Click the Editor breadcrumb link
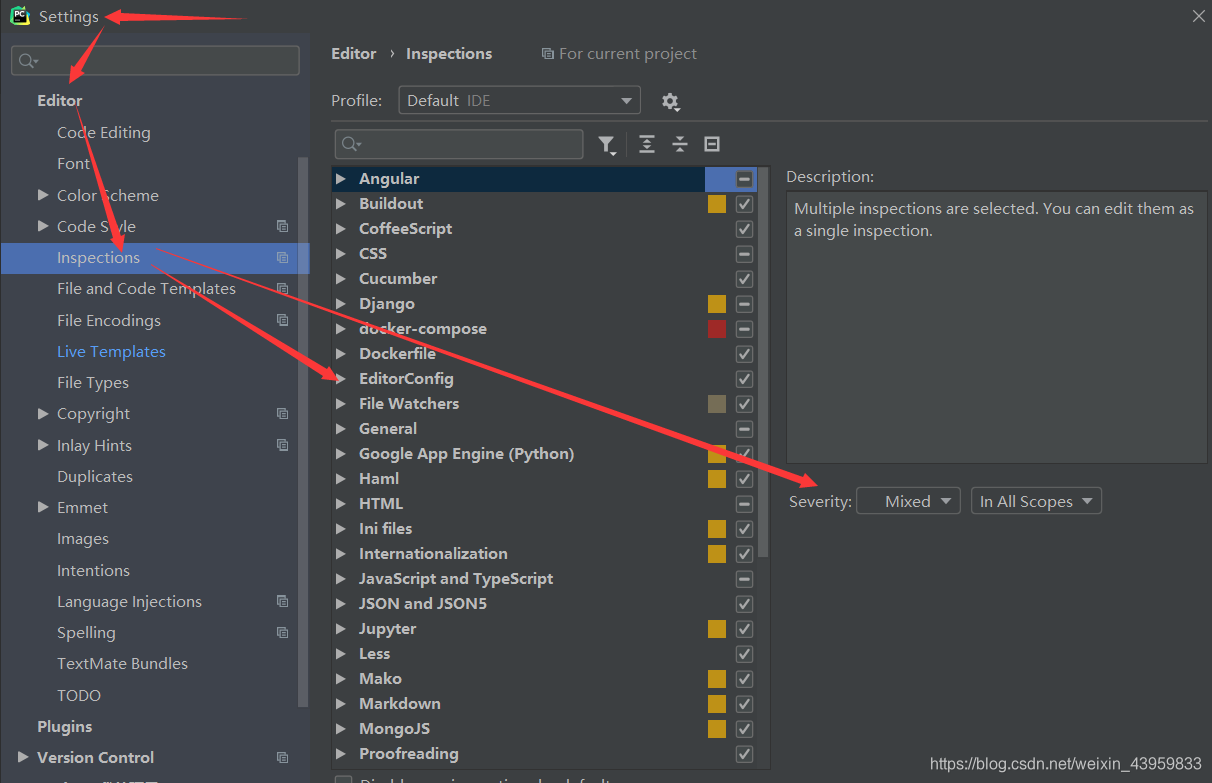The height and width of the screenshot is (783, 1212). coord(354,54)
